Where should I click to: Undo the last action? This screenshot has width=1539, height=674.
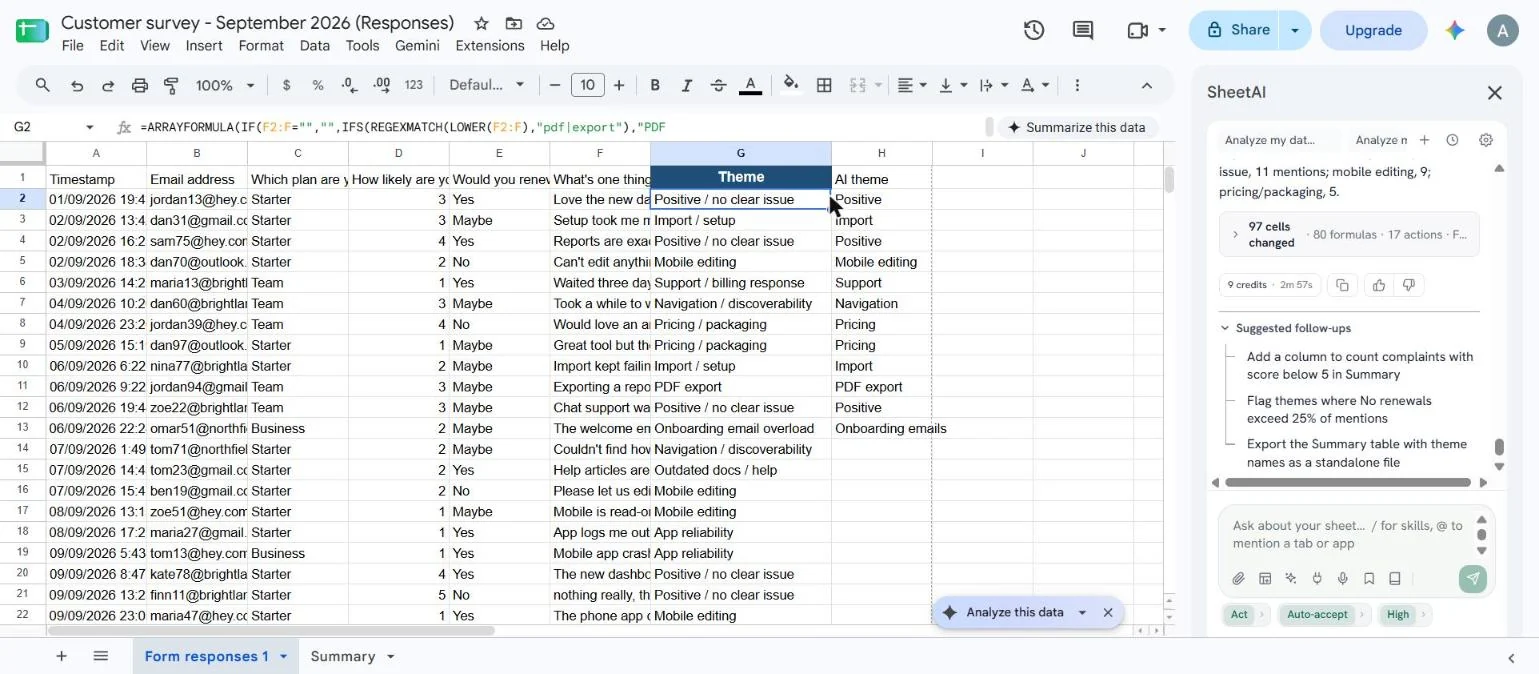[77, 85]
